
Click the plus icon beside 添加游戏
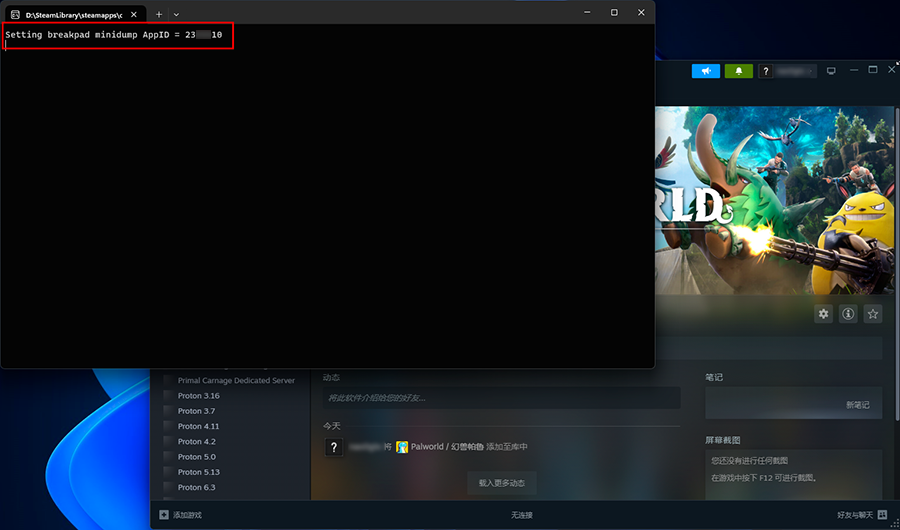[x=164, y=515]
